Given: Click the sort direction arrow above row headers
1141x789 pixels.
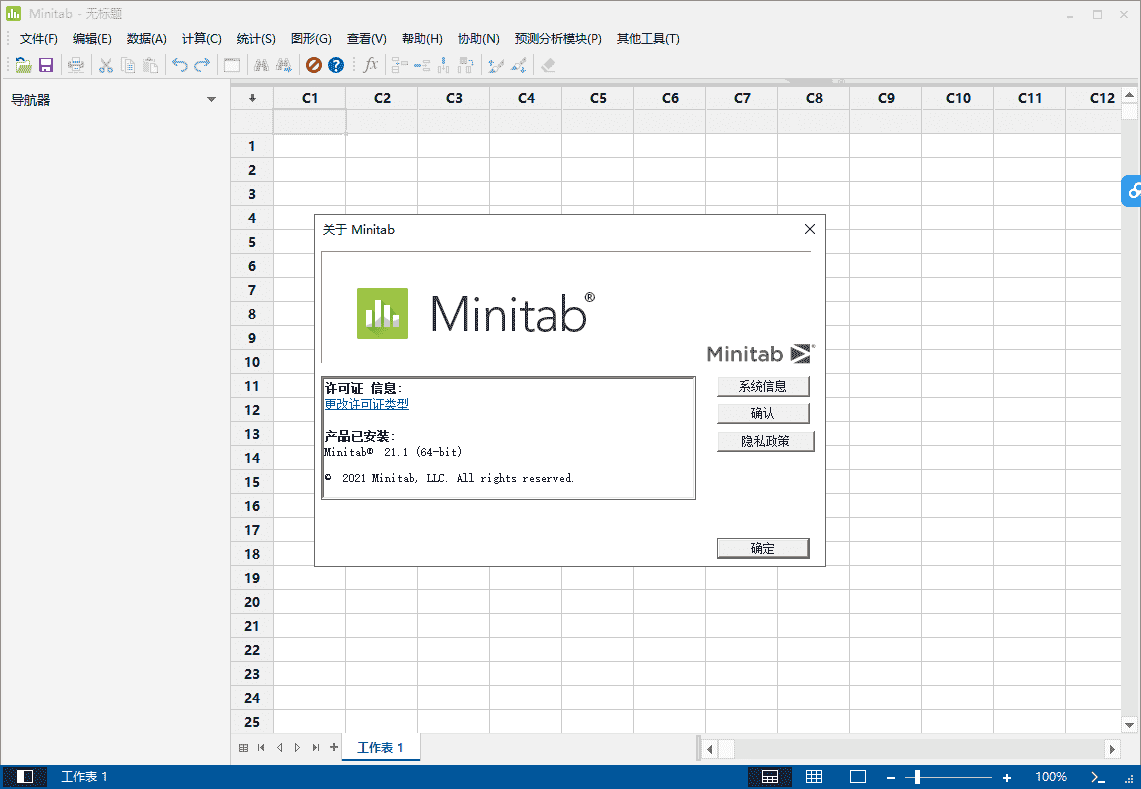Looking at the screenshot, I should [x=251, y=98].
